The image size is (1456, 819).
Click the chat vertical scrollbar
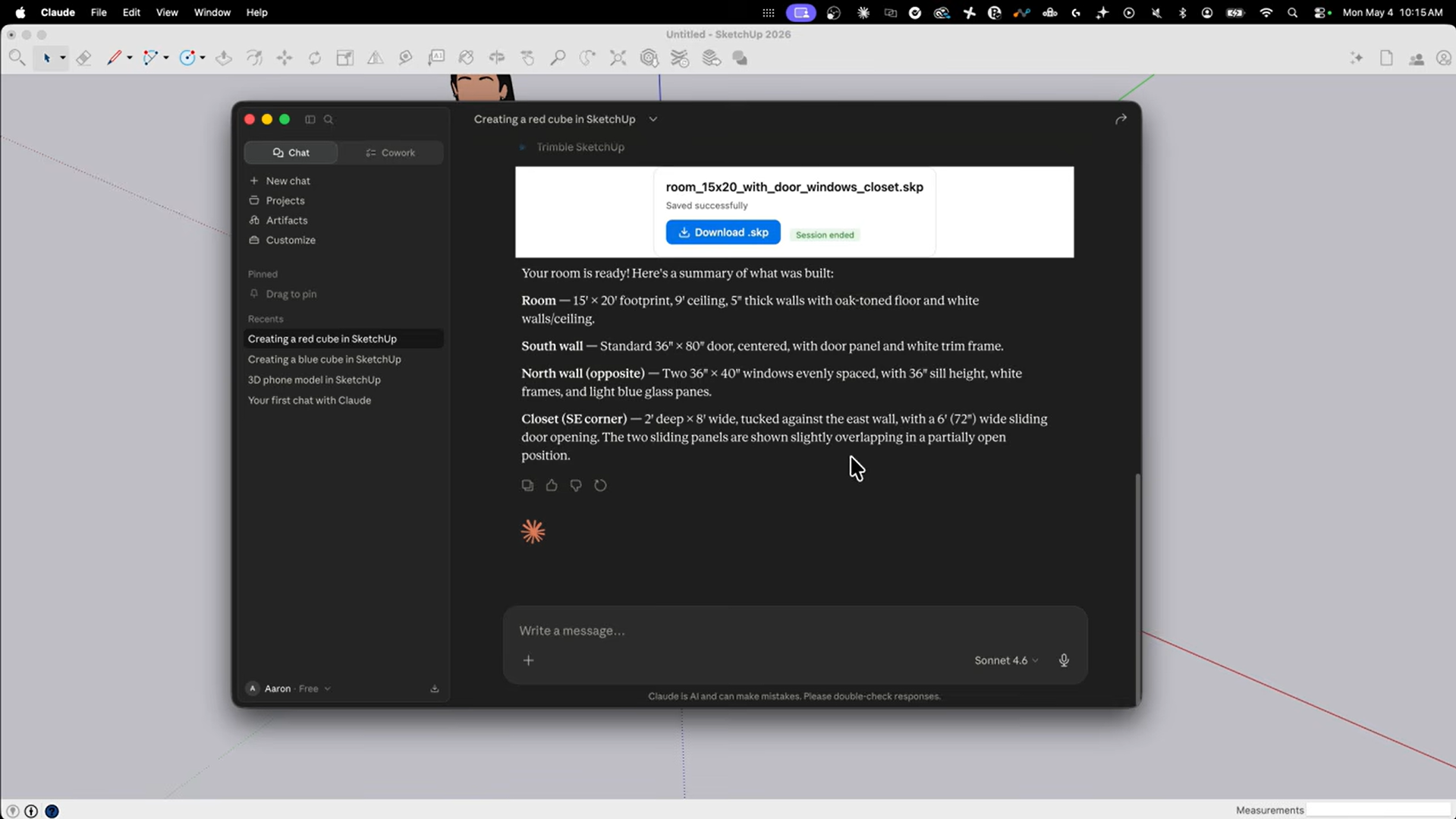(x=1137, y=588)
